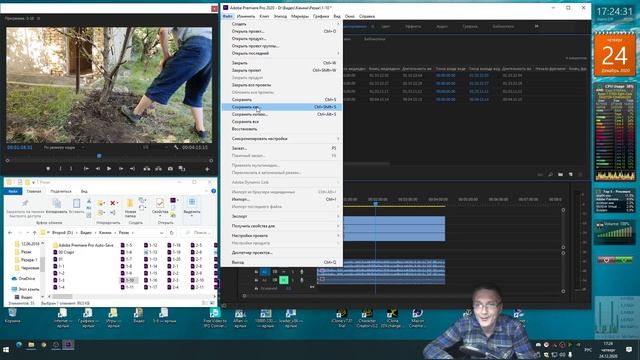This screenshot has width=640, height=360.
Task: Open Explorer address bar history dropdown
Action: (162, 233)
